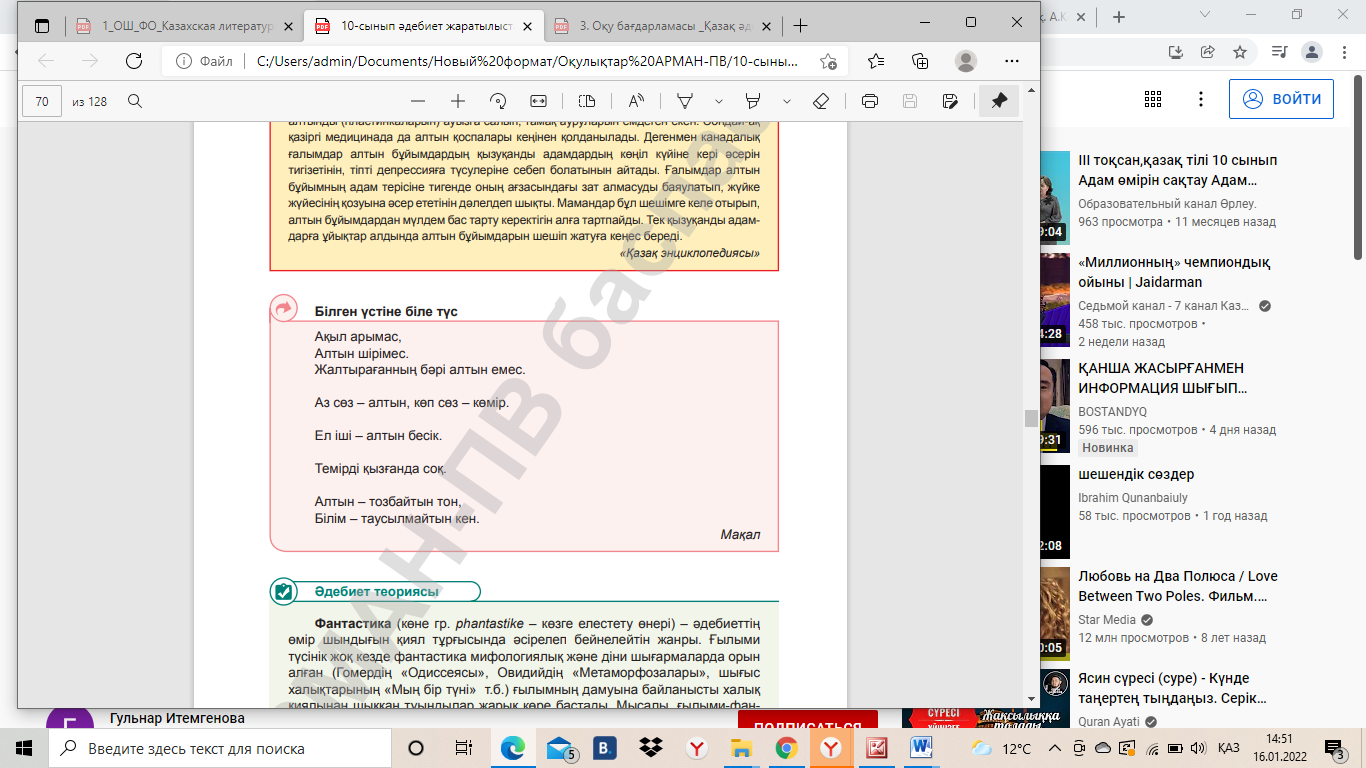Rotate the PDF page

pos(498,101)
